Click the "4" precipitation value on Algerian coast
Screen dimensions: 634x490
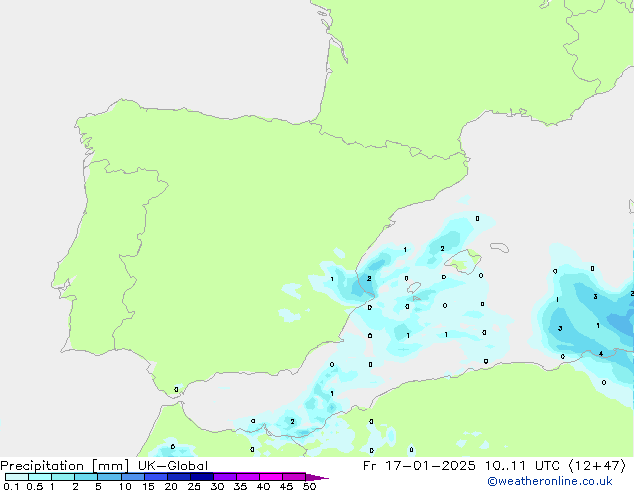pyautogui.click(x=601, y=354)
